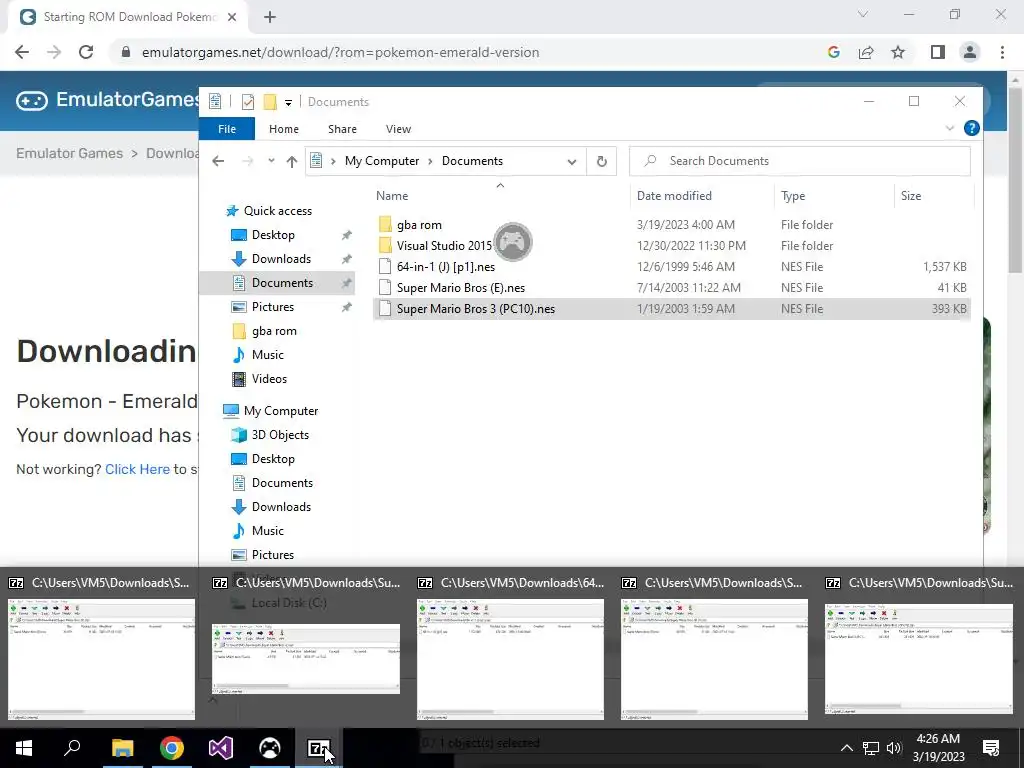
Task: Reload the Chrome page
Action: click(86, 52)
